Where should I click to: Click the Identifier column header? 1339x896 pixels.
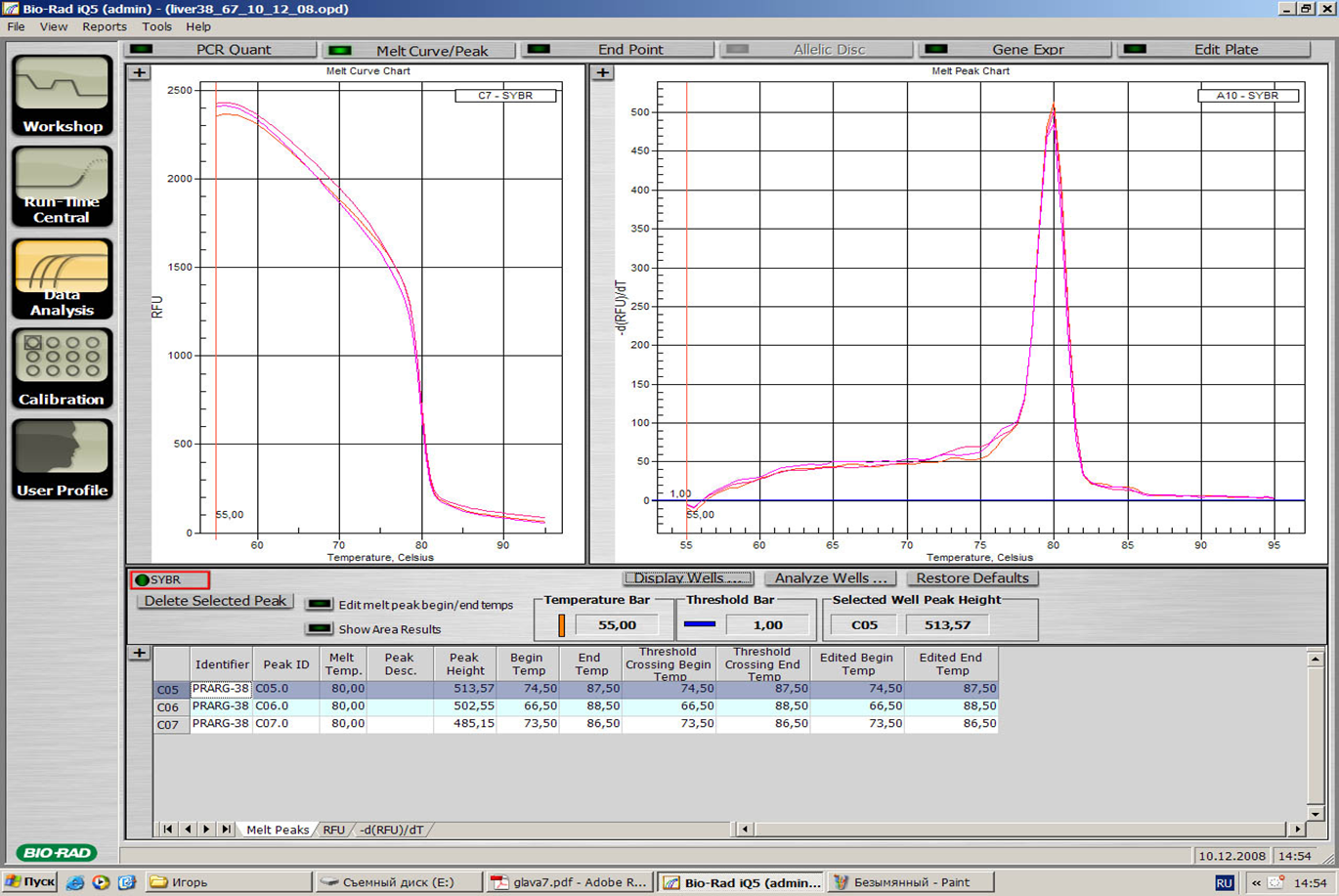[221, 664]
